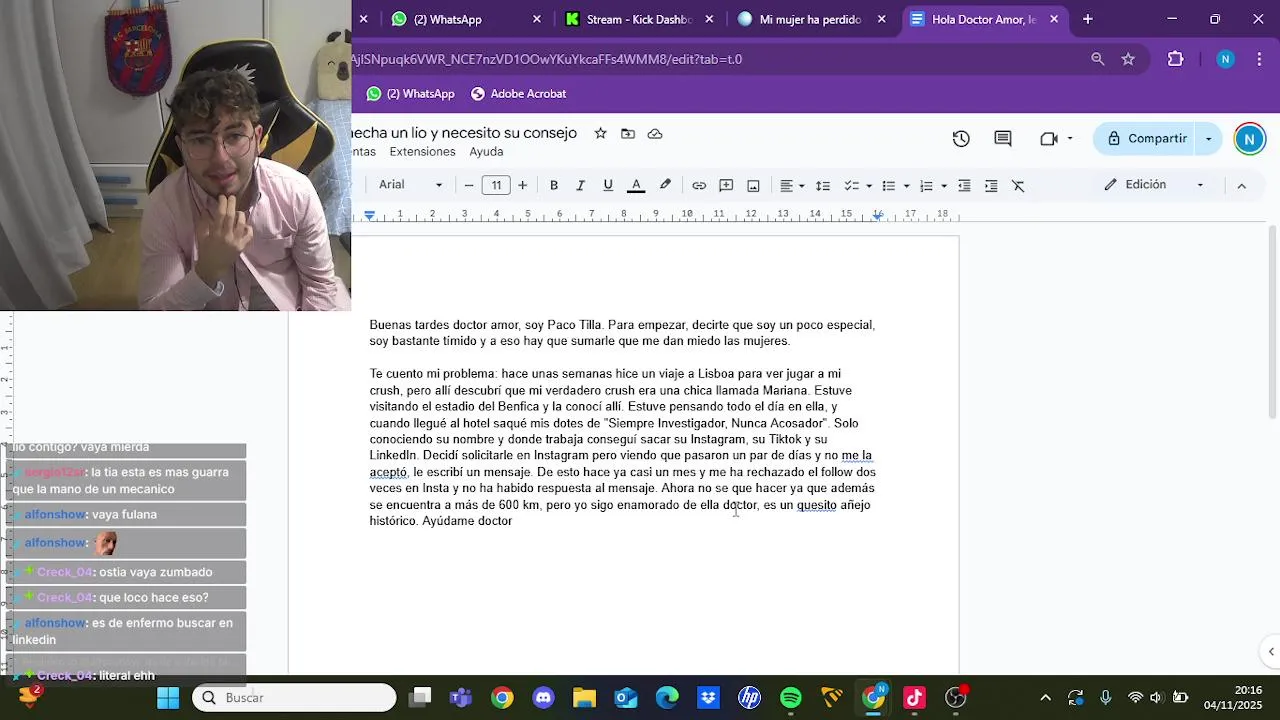Zoom the page with the magnifier icon

coord(1097,59)
